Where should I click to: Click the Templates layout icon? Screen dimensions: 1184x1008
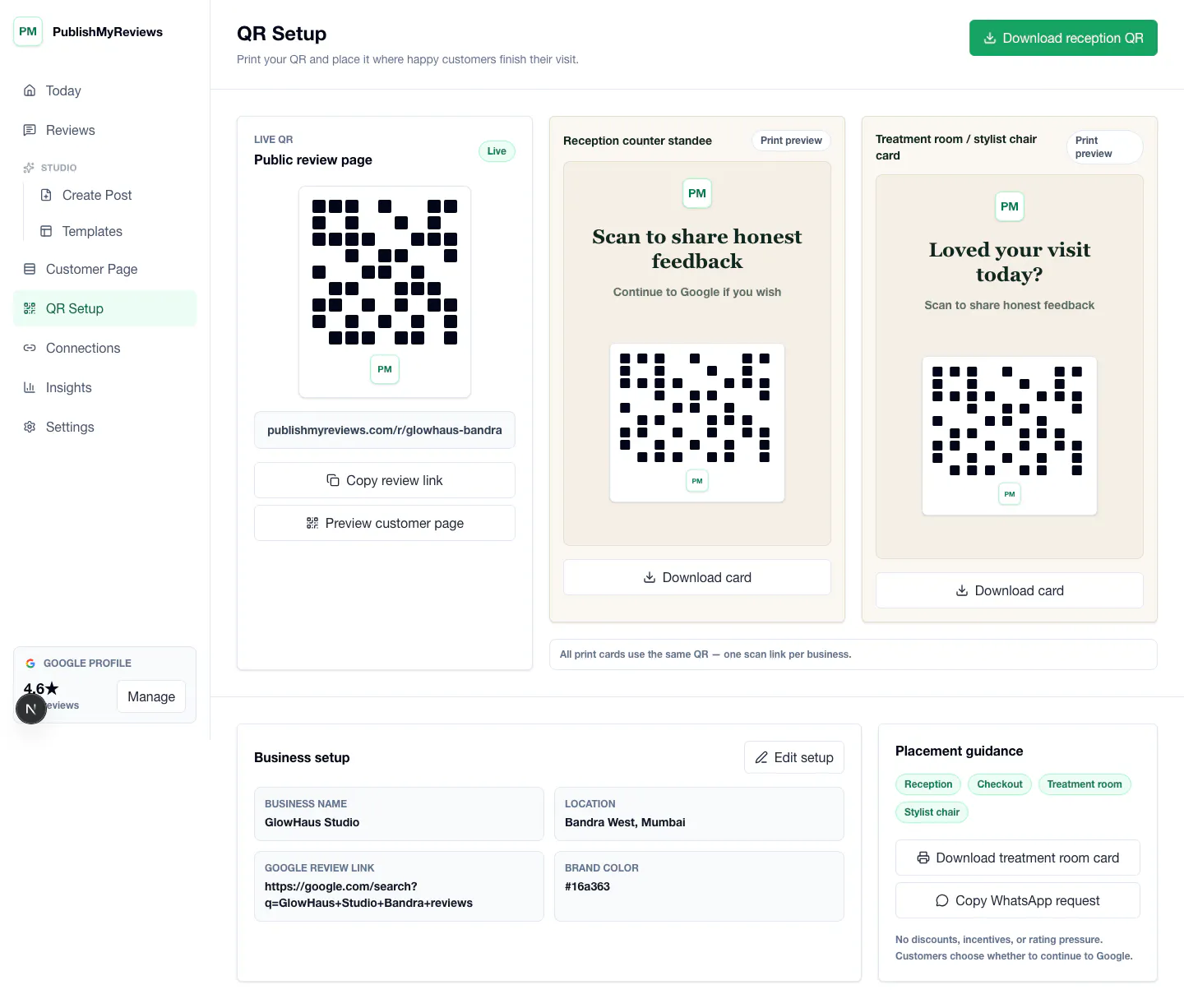[46, 231]
